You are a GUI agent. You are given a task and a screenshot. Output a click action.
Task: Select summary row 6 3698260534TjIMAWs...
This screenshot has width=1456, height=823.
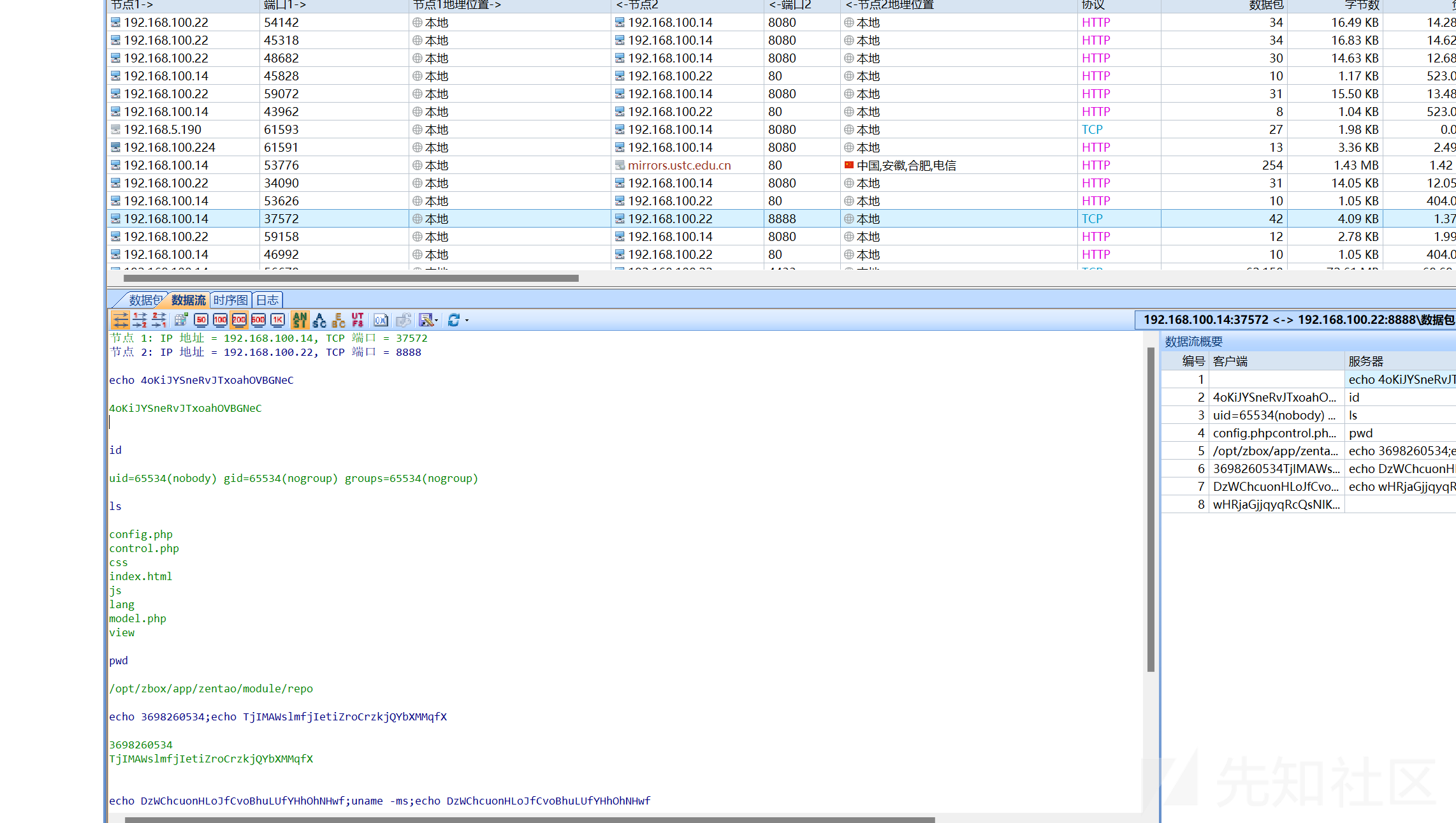pyautogui.click(x=1309, y=469)
